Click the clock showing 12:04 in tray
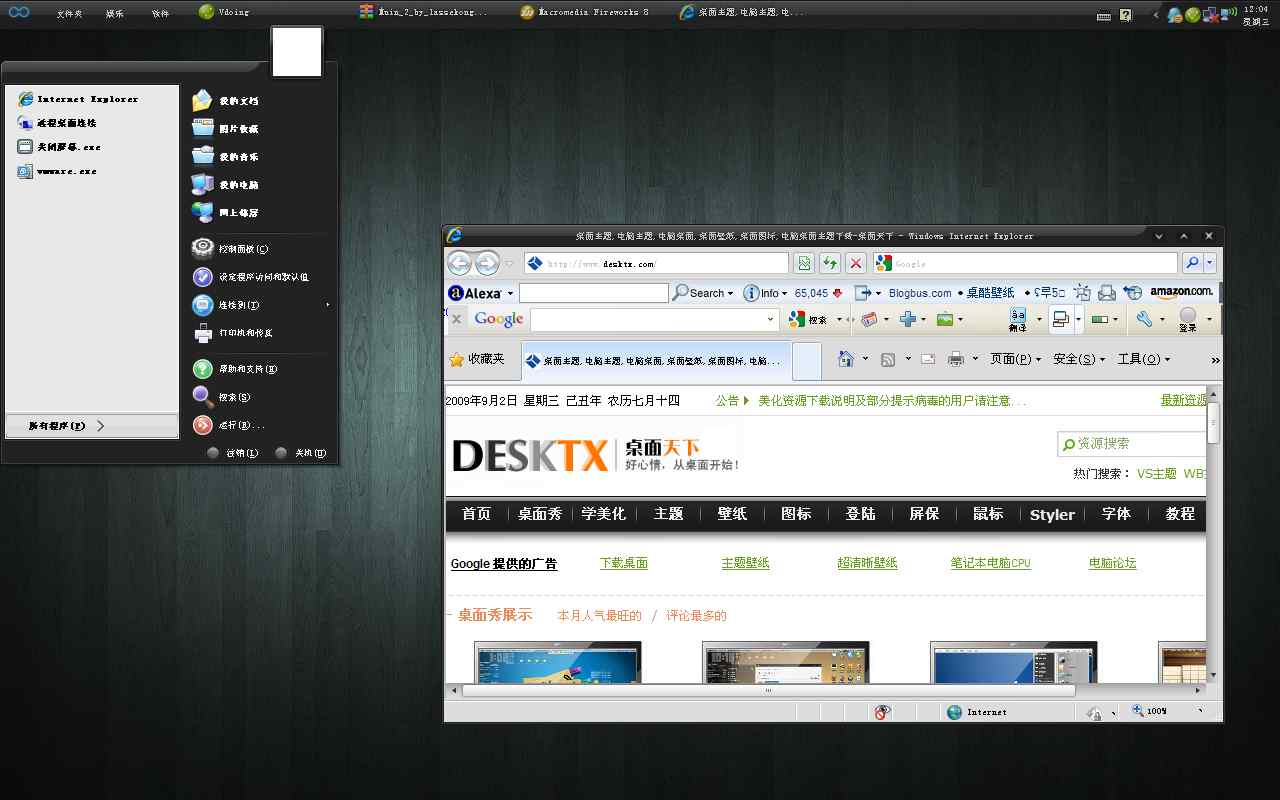The width and height of the screenshot is (1280, 800). (x=1256, y=8)
